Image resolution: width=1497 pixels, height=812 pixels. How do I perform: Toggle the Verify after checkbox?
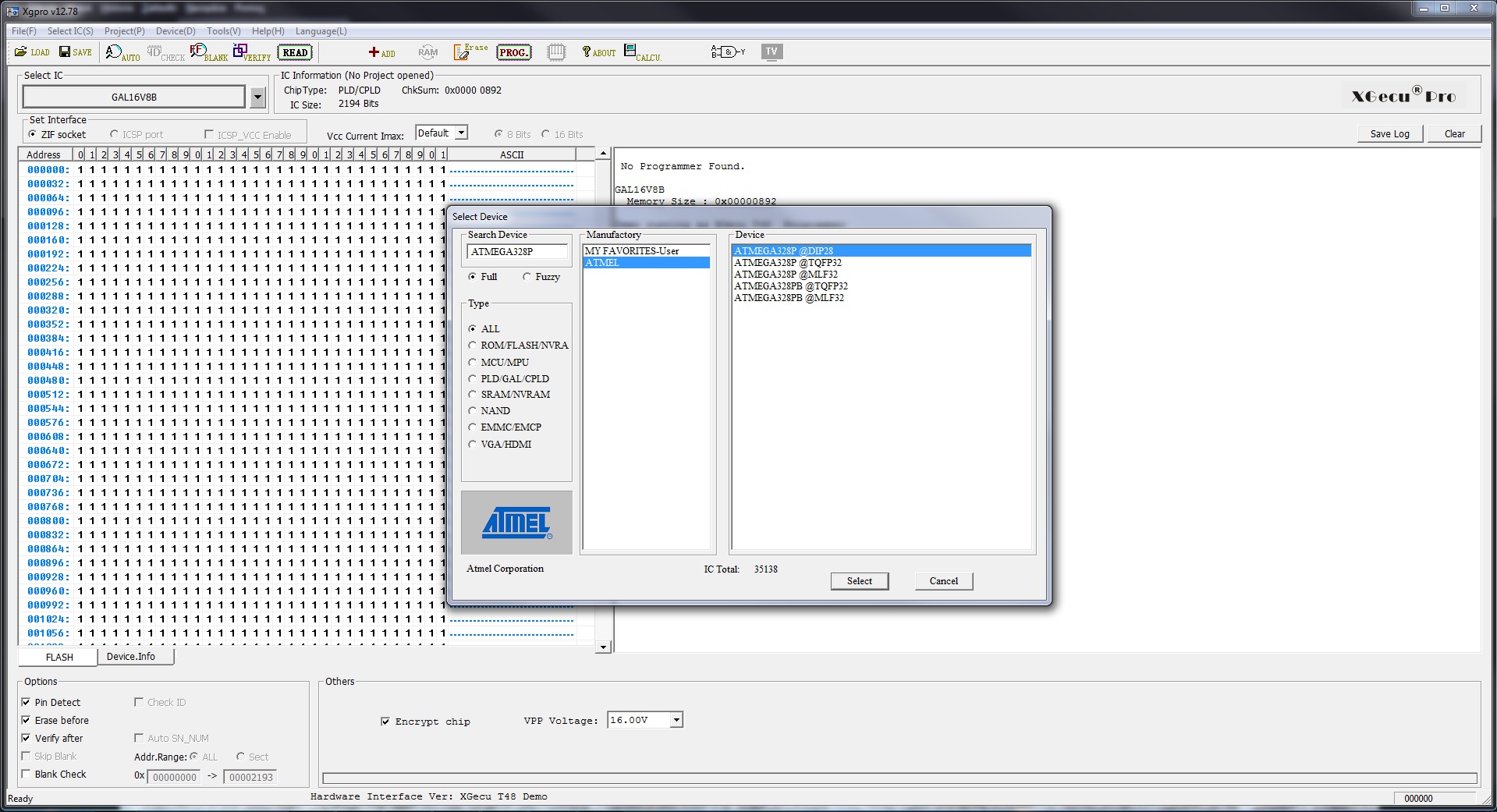[x=26, y=738]
